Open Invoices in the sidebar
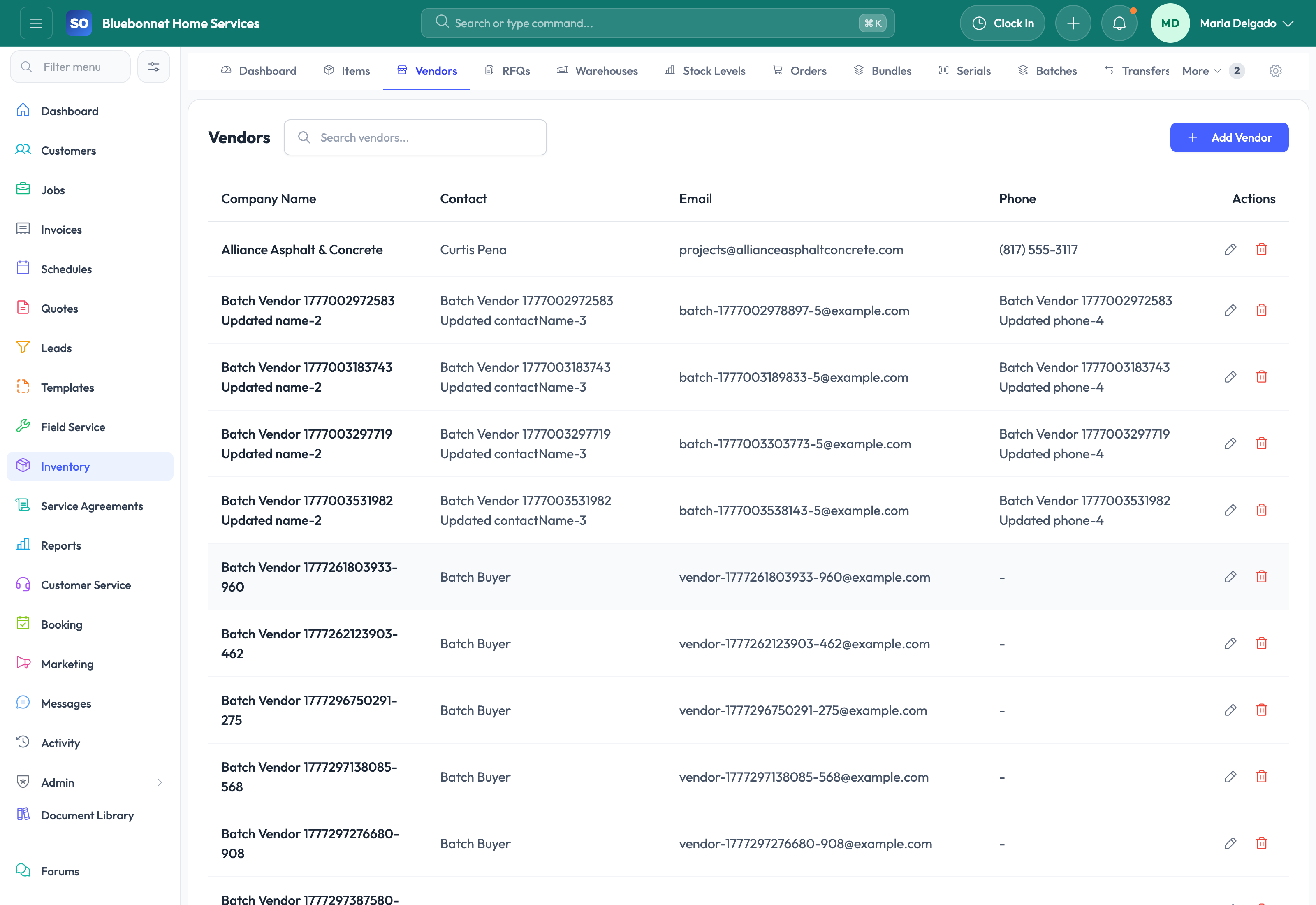1316x905 pixels. click(x=90, y=229)
